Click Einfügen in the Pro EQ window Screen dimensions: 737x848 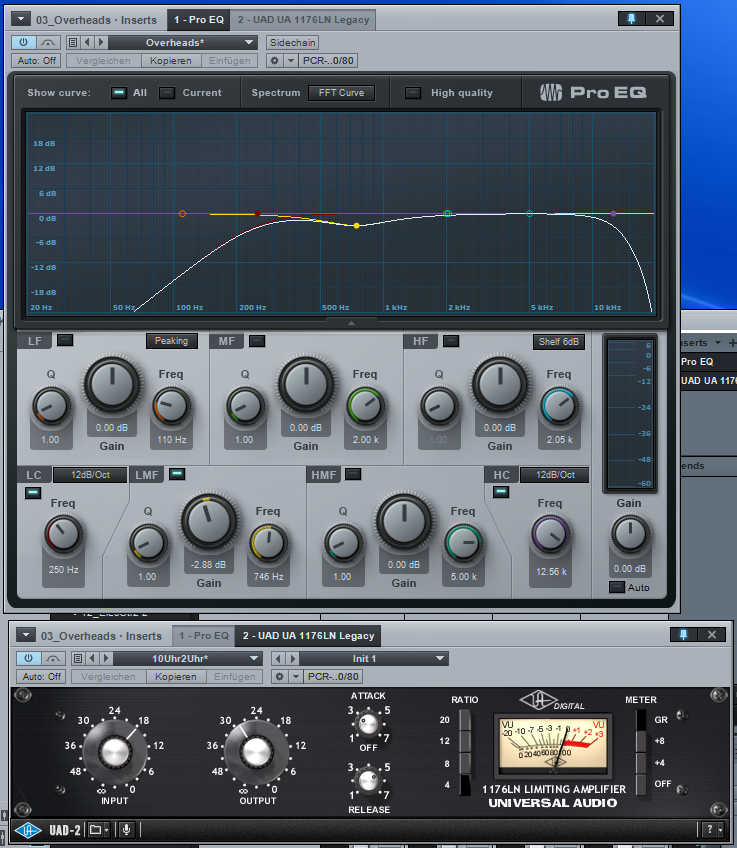pos(230,61)
